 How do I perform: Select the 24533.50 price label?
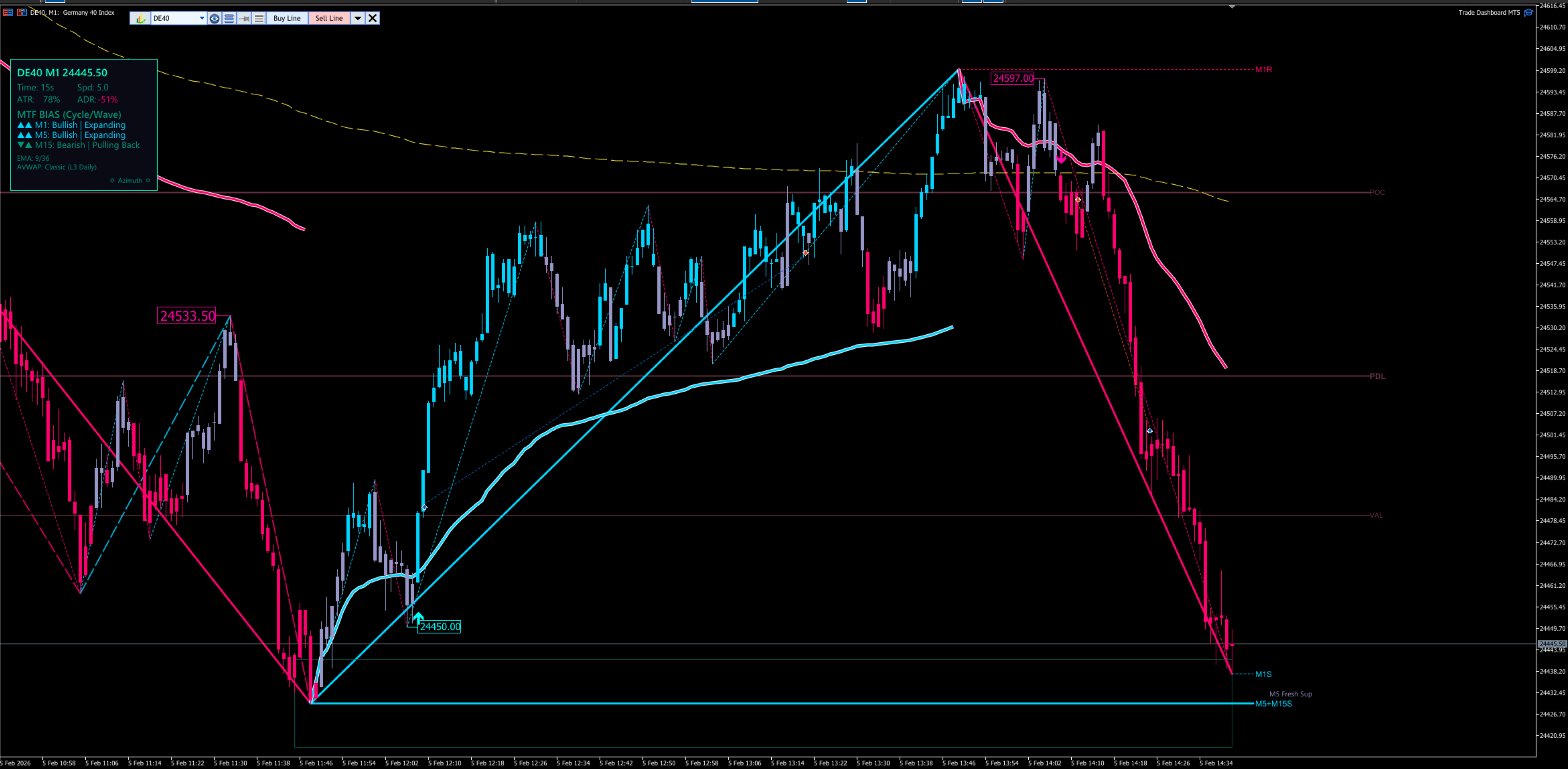(x=187, y=316)
